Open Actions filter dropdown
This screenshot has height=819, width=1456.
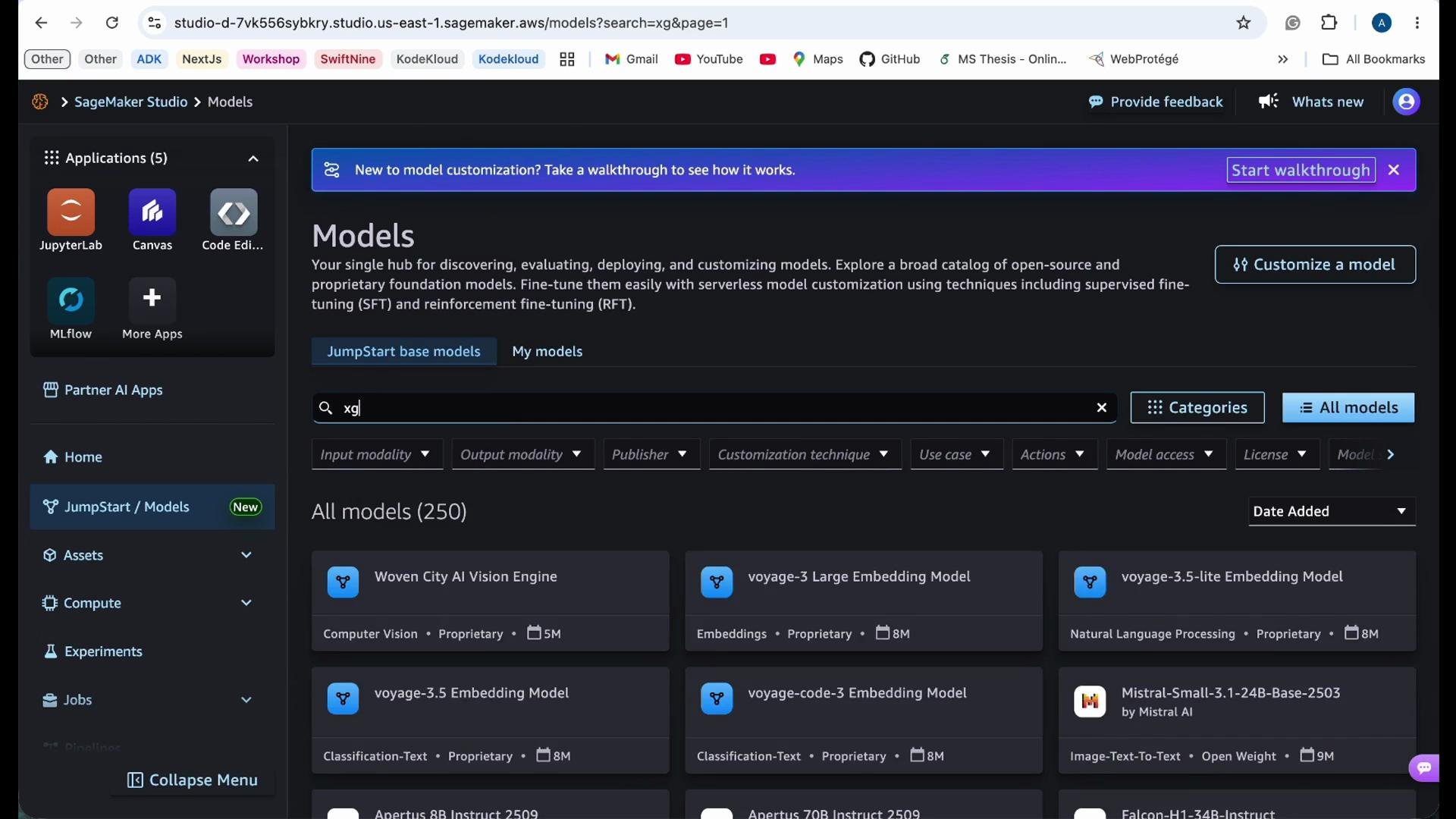point(1055,454)
